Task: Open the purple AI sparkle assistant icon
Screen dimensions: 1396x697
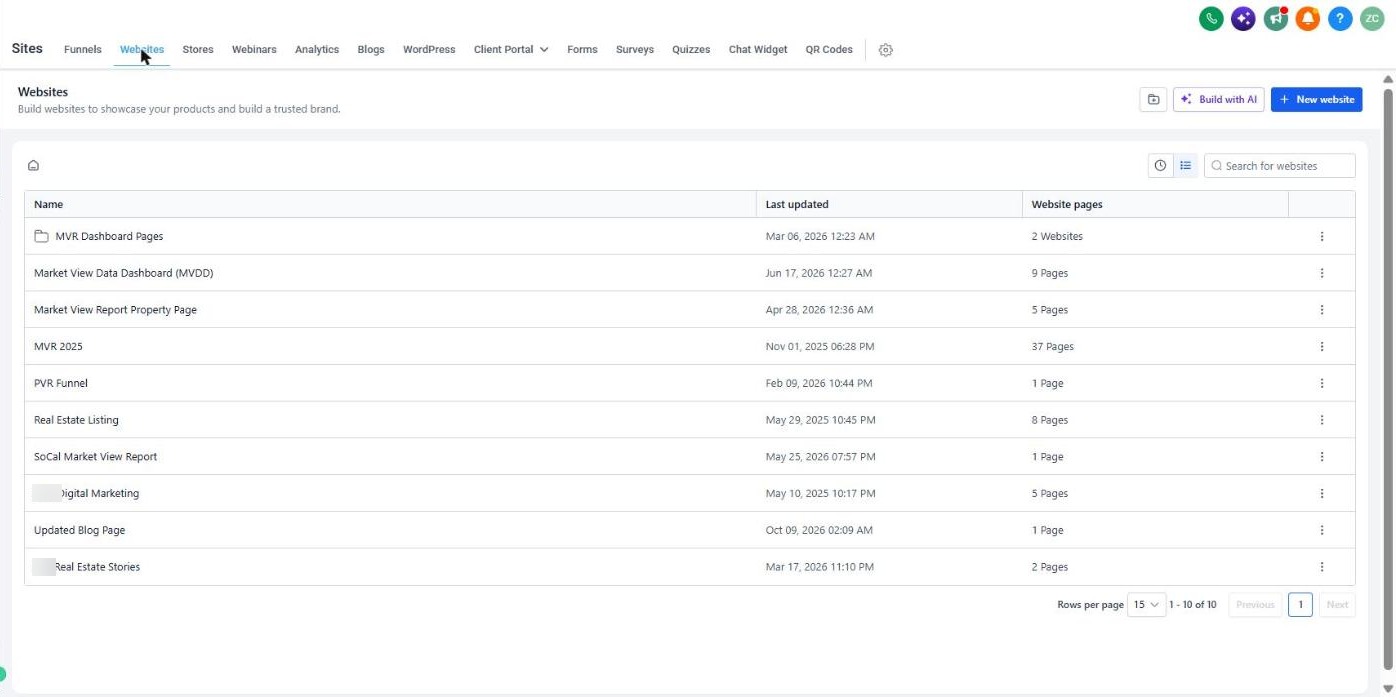Action: coord(1243,18)
